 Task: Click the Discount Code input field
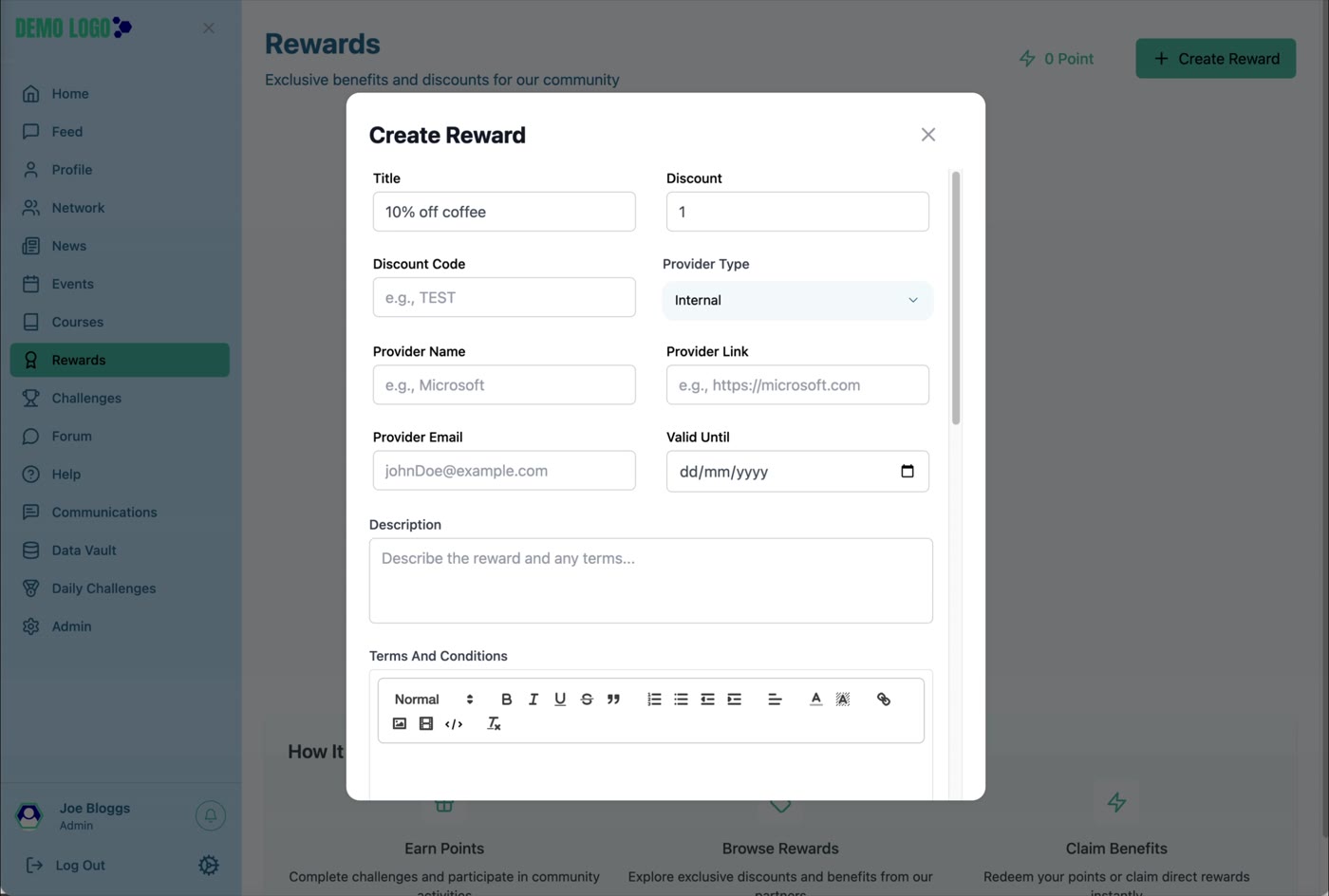point(504,297)
